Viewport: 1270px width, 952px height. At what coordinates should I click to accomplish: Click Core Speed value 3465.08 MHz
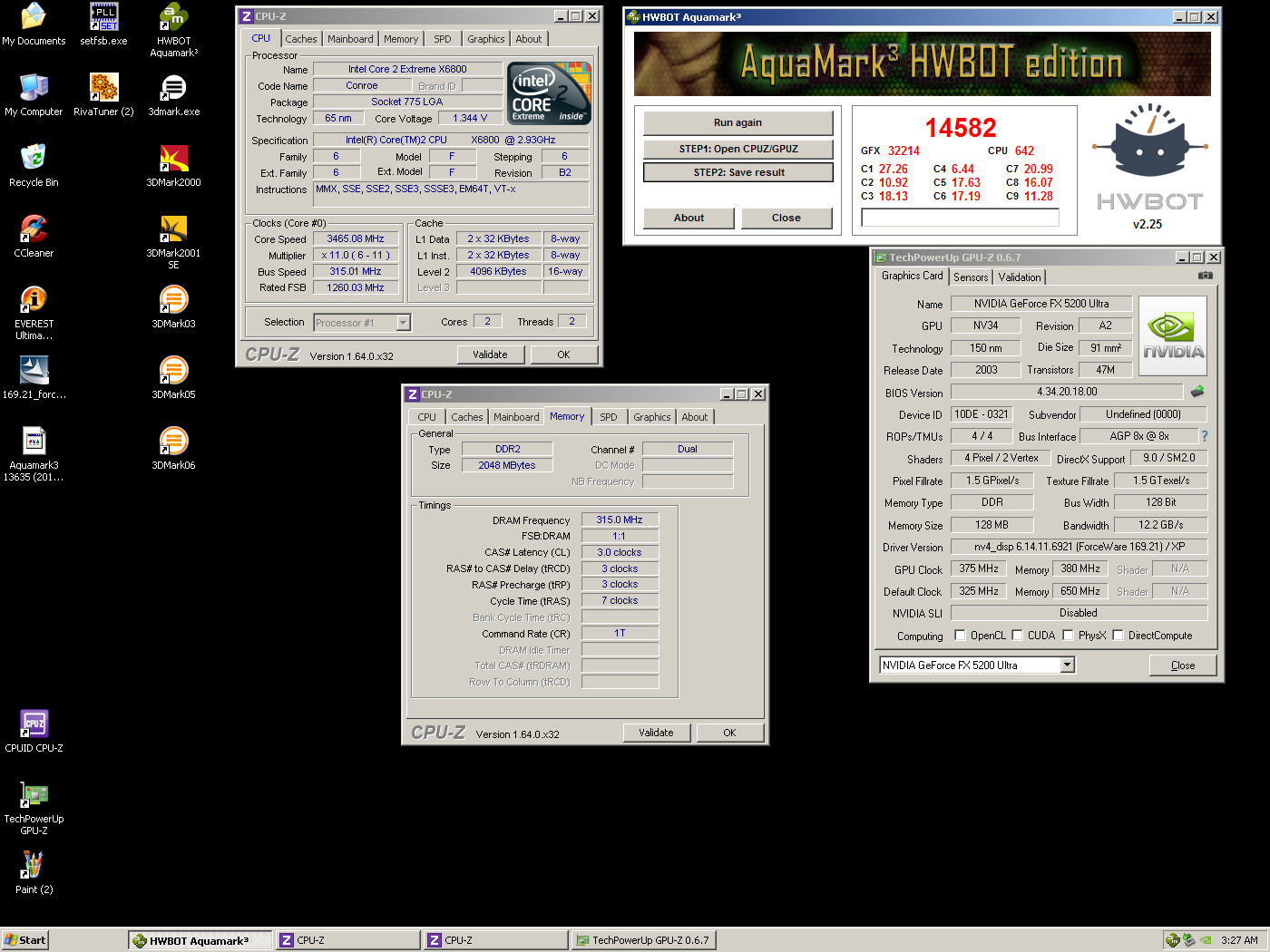pos(356,239)
